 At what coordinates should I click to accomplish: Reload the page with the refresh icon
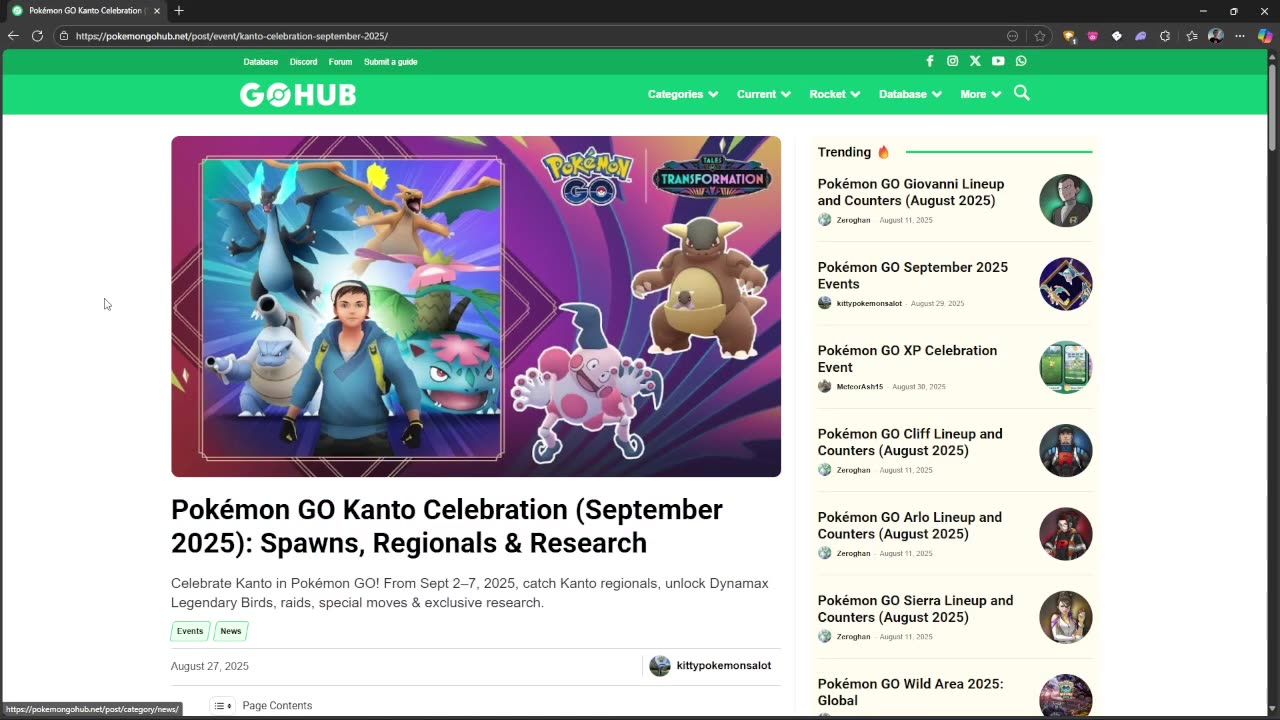[x=37, y=36]
